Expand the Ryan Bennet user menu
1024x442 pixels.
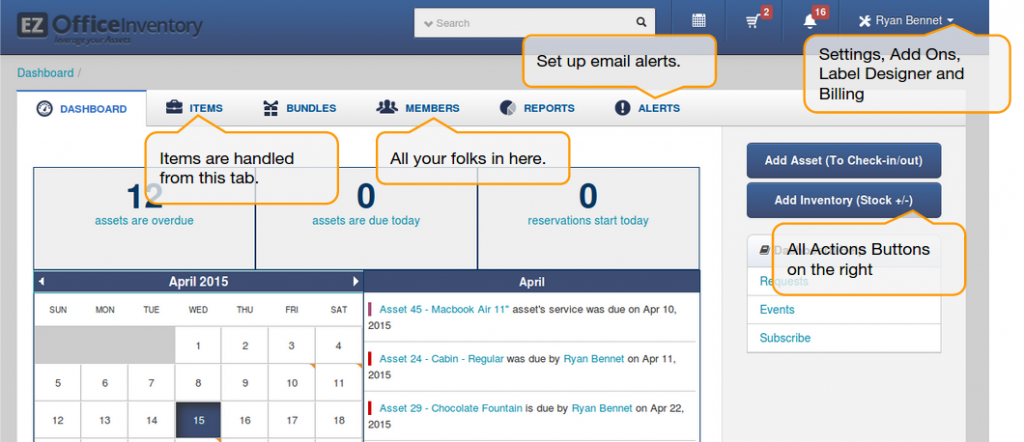click(906, 21)
